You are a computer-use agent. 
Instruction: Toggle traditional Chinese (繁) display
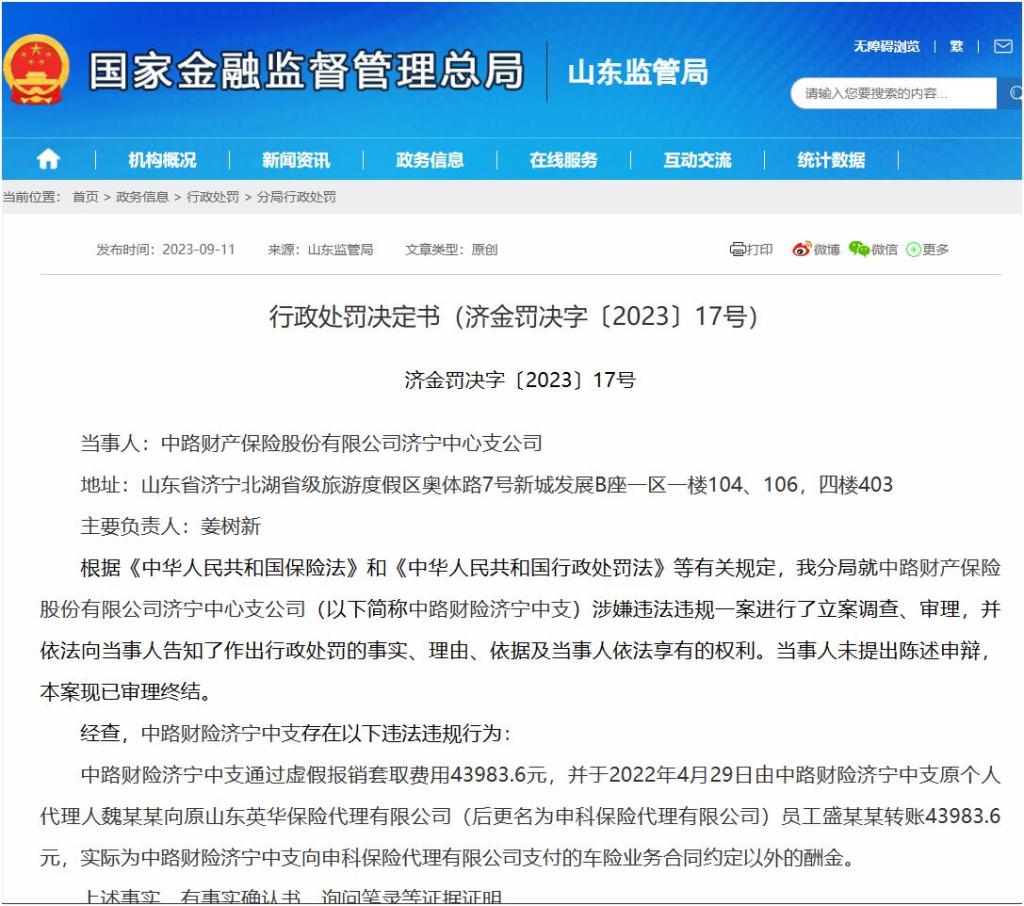957,46
